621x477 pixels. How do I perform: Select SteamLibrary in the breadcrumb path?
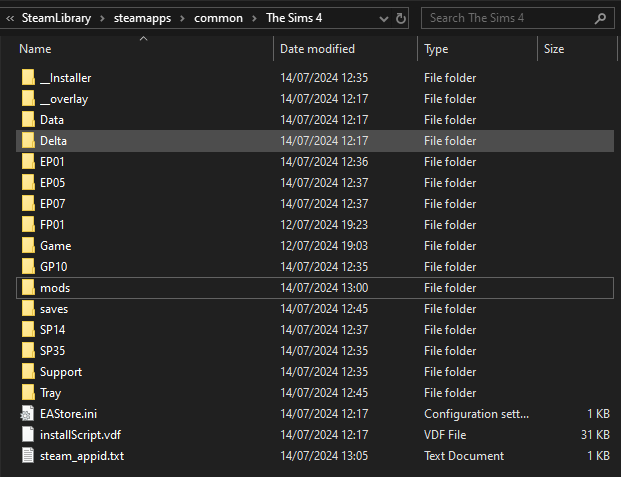pyautogui.click(x=57, y=18)
